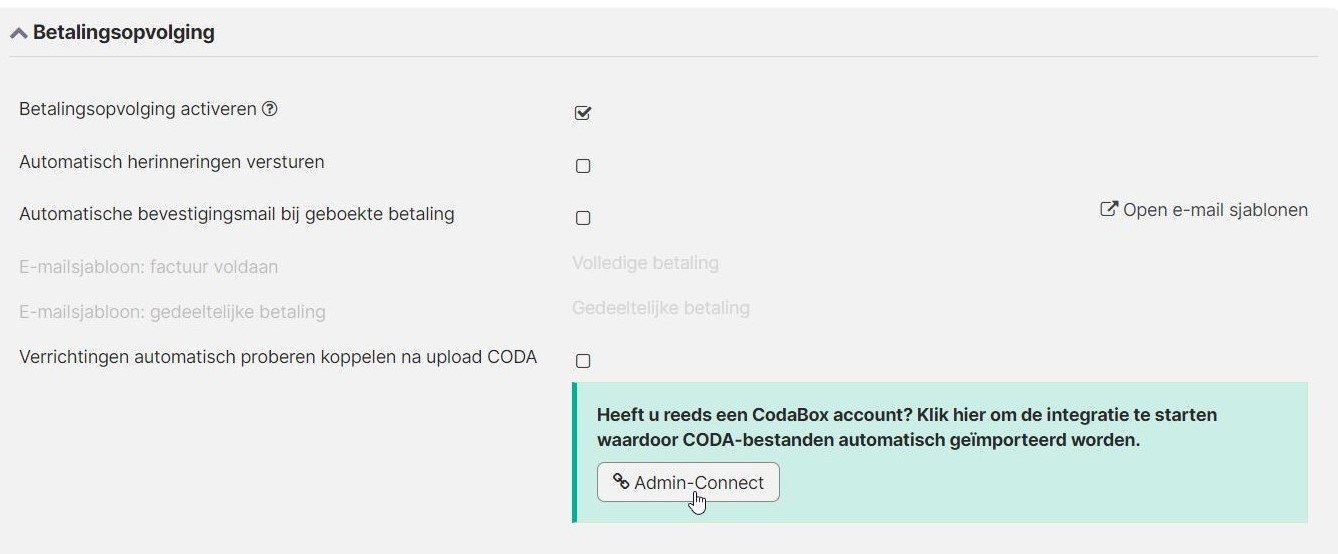1338x554 pixels.
Task: Click the help icon beside Betalingsopvolging activeren
Action: tap(269, 109)
